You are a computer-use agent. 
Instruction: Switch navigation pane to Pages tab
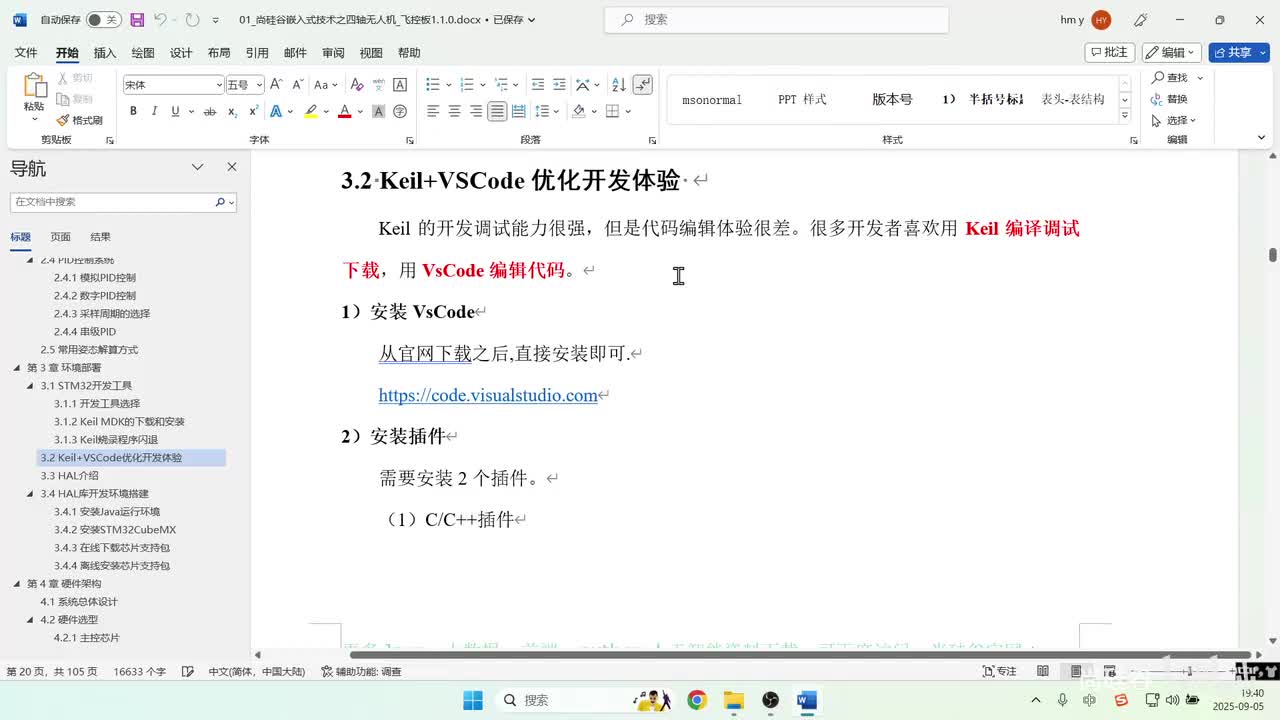click(61, 237)
